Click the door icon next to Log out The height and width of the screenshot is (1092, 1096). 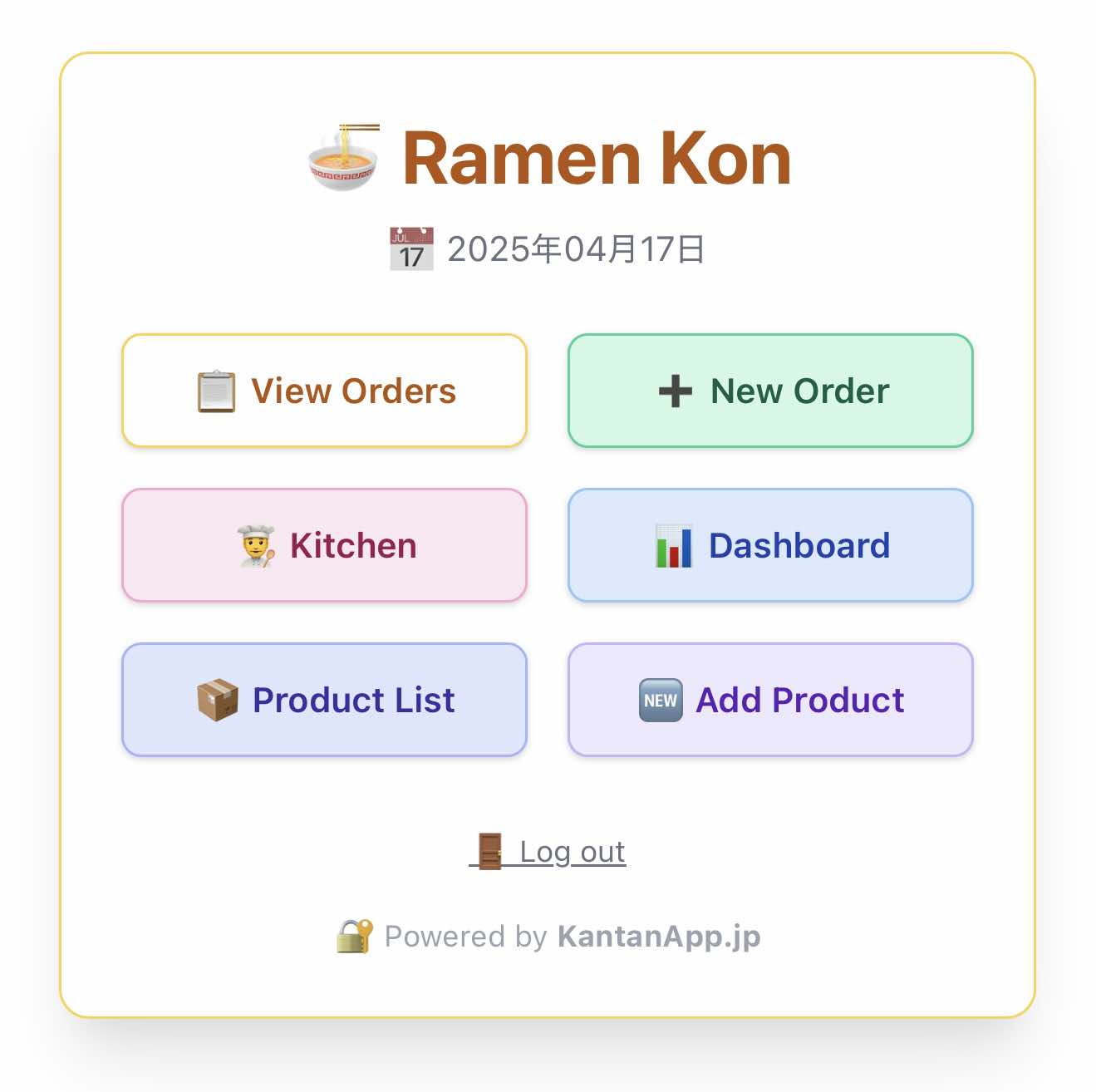(489, 852)
